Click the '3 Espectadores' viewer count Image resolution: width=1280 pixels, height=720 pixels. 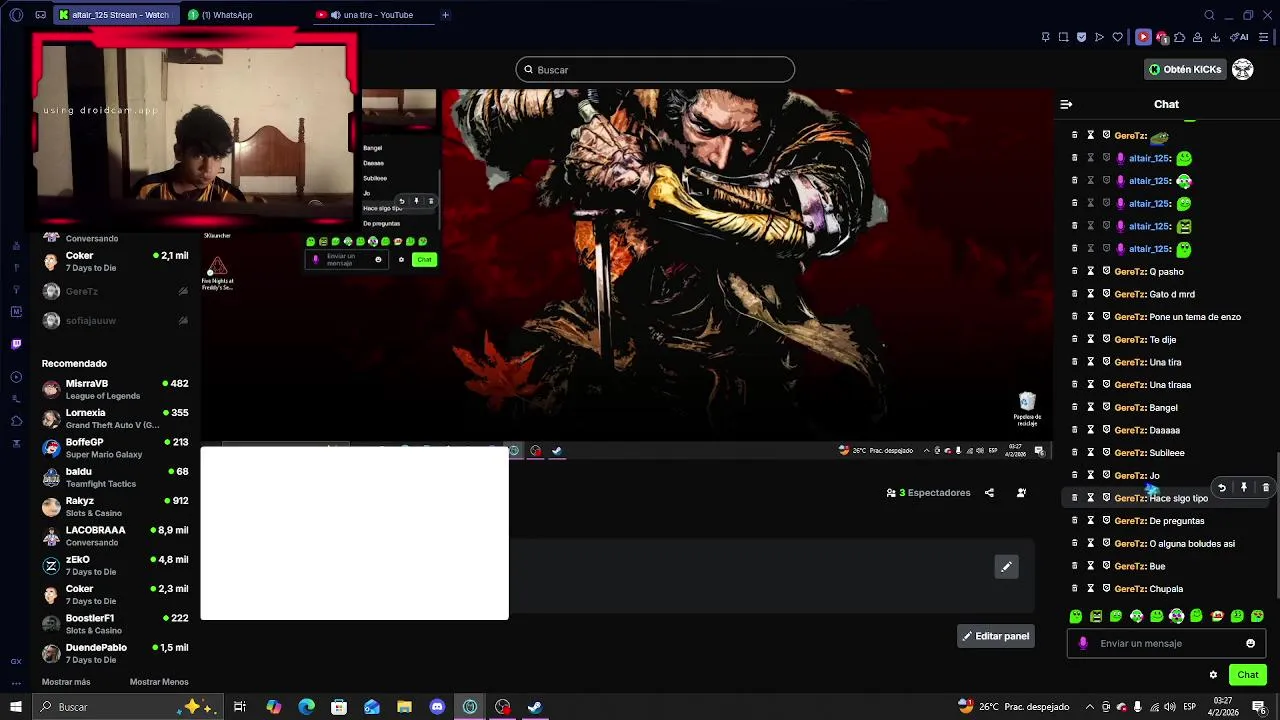click(x=928, y=493)
